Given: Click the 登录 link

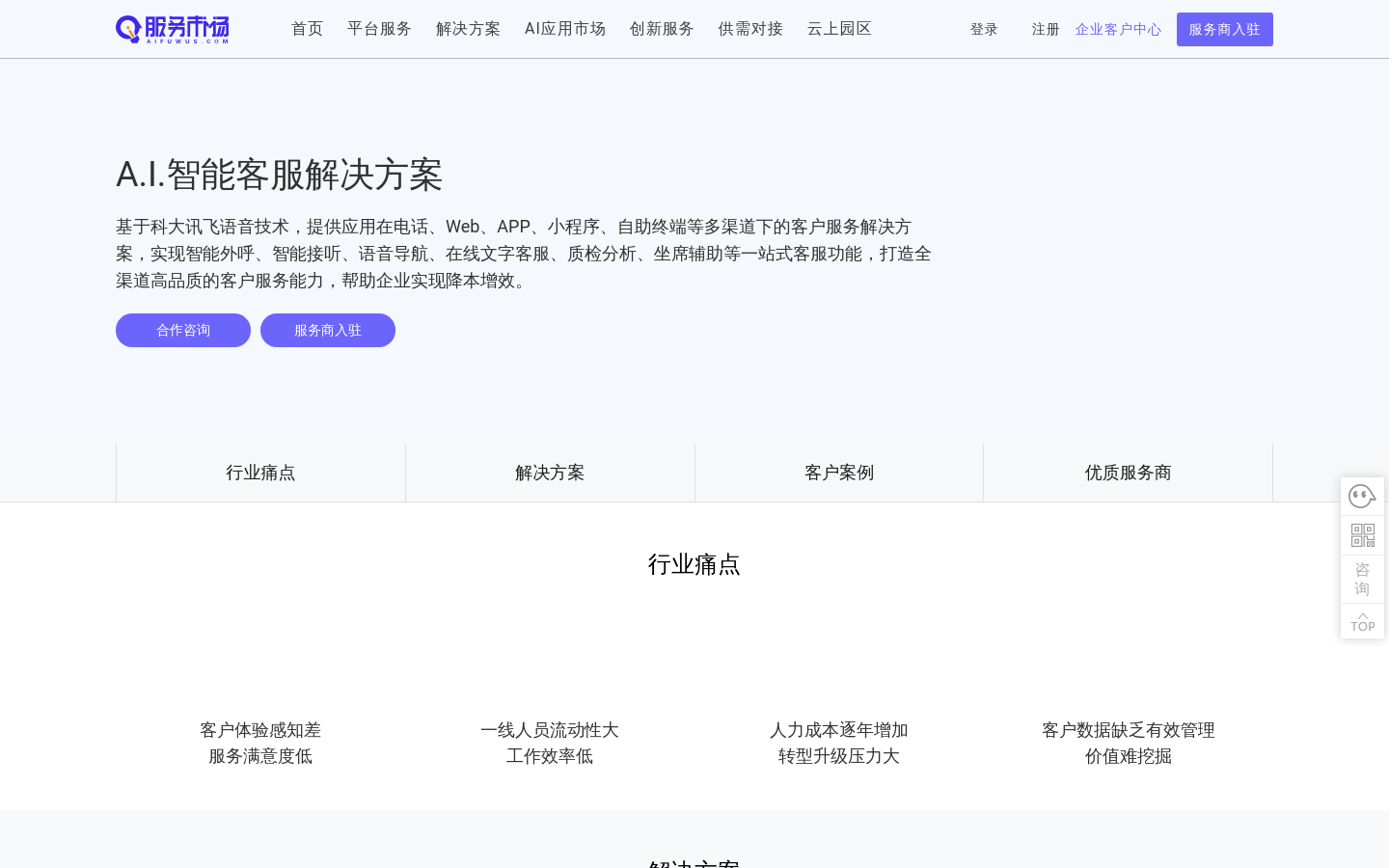Looking at the screenshot, I should pos(984,30).
